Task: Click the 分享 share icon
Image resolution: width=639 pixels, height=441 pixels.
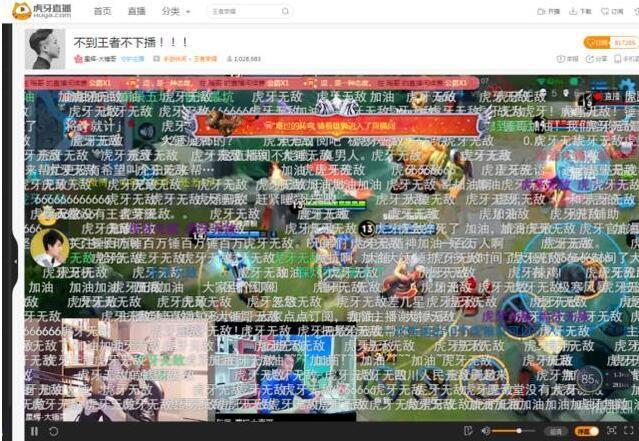Action: [x=596, y=59]
